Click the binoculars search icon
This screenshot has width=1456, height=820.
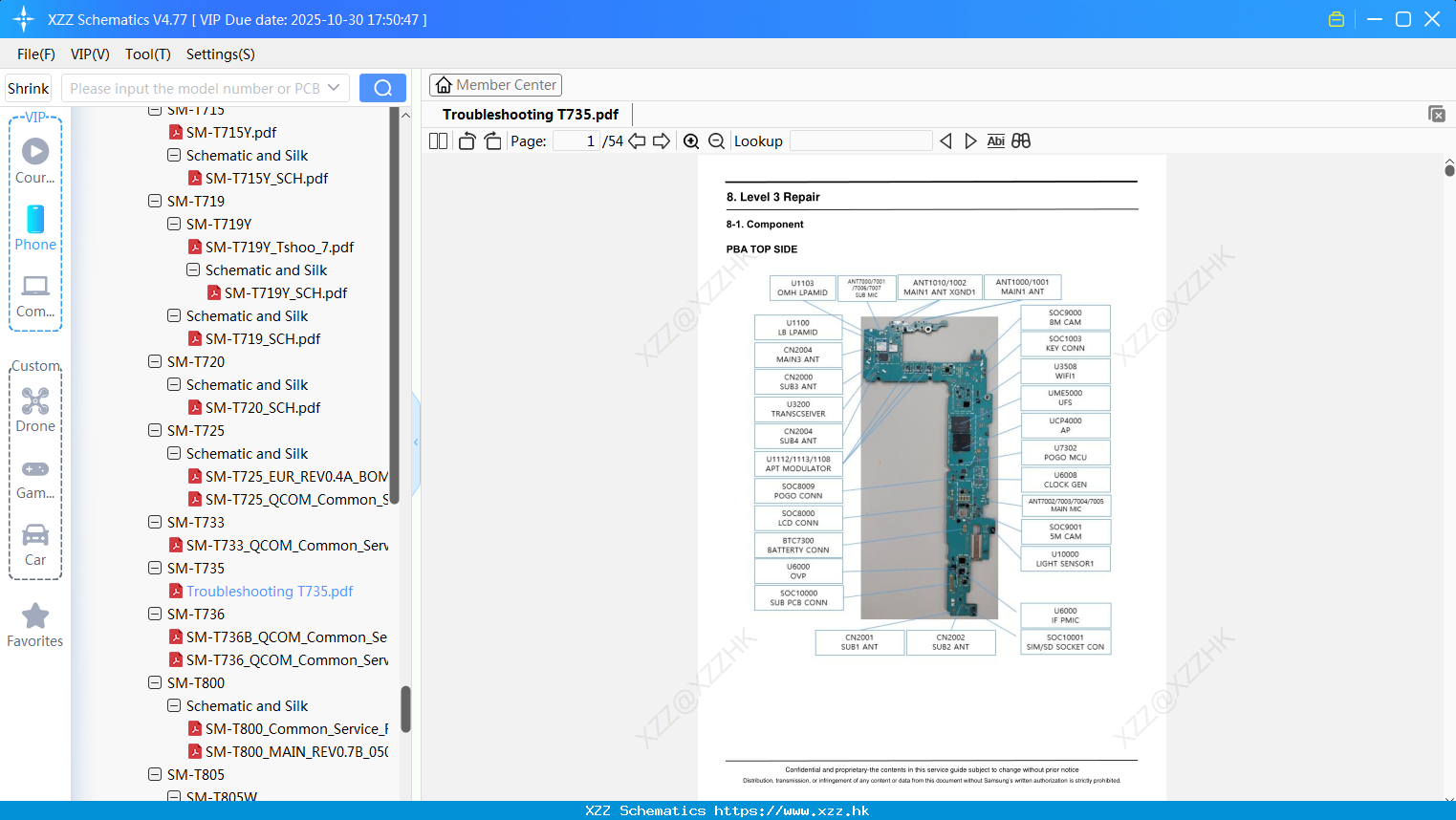tap(1021, 140)
